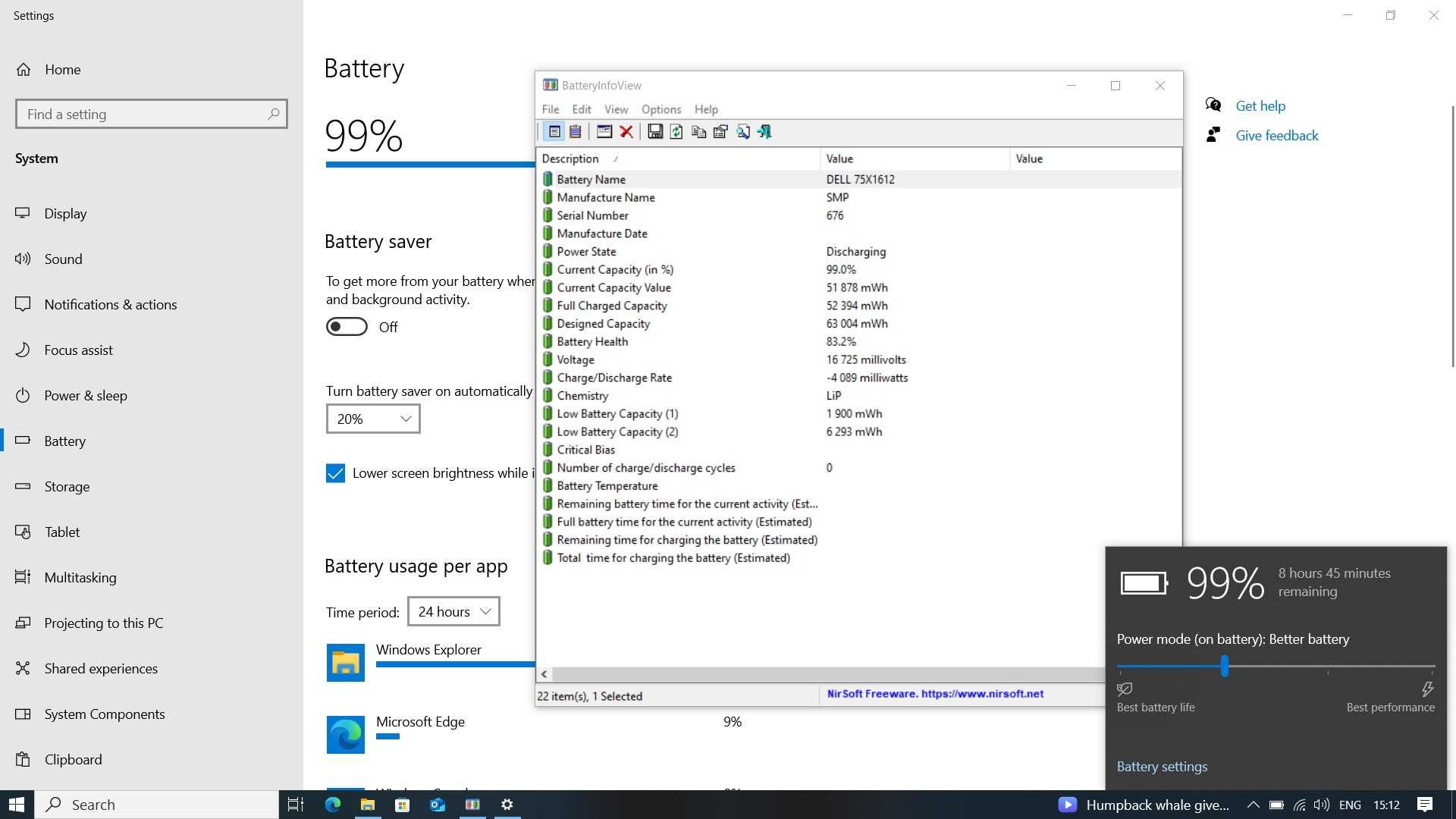Open Shared experiences settings

click(x=152, y=669)
